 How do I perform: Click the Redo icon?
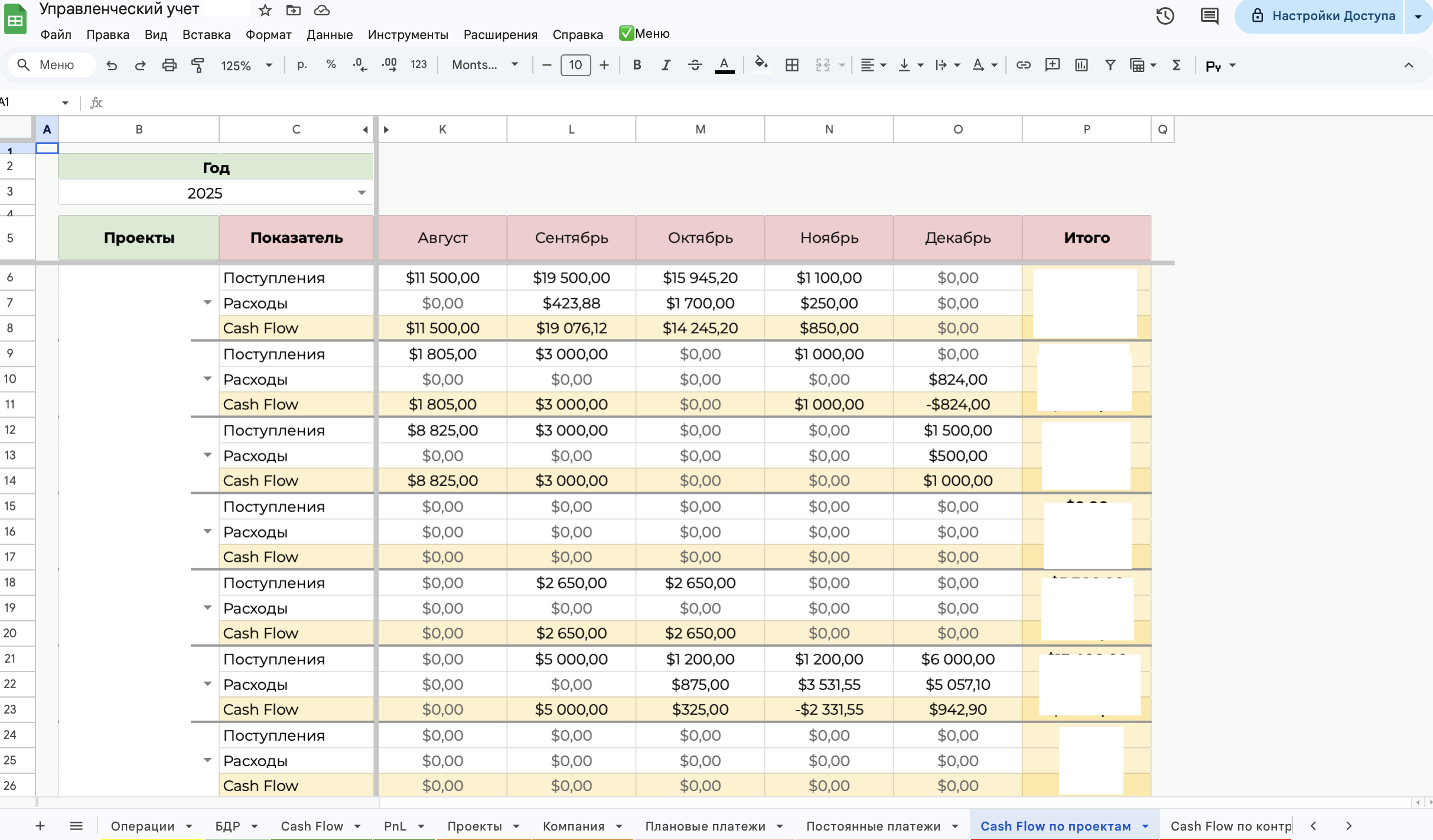point(140,65)
